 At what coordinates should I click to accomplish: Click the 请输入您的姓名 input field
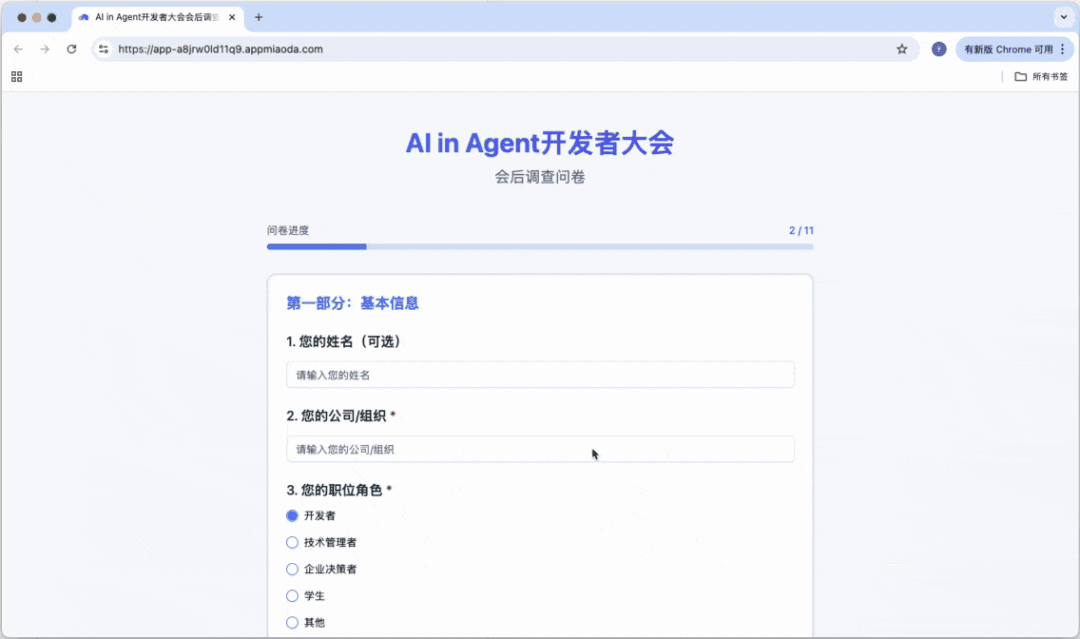pyautogui.click(x=540, y=375)
